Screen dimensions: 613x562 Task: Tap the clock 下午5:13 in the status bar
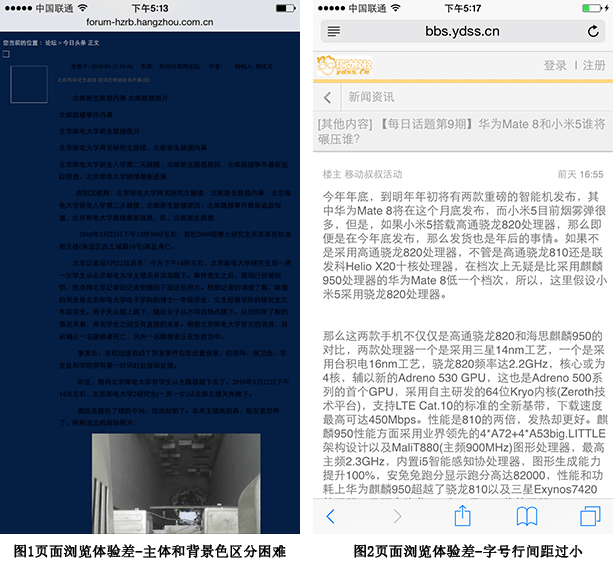pos(150,8)
